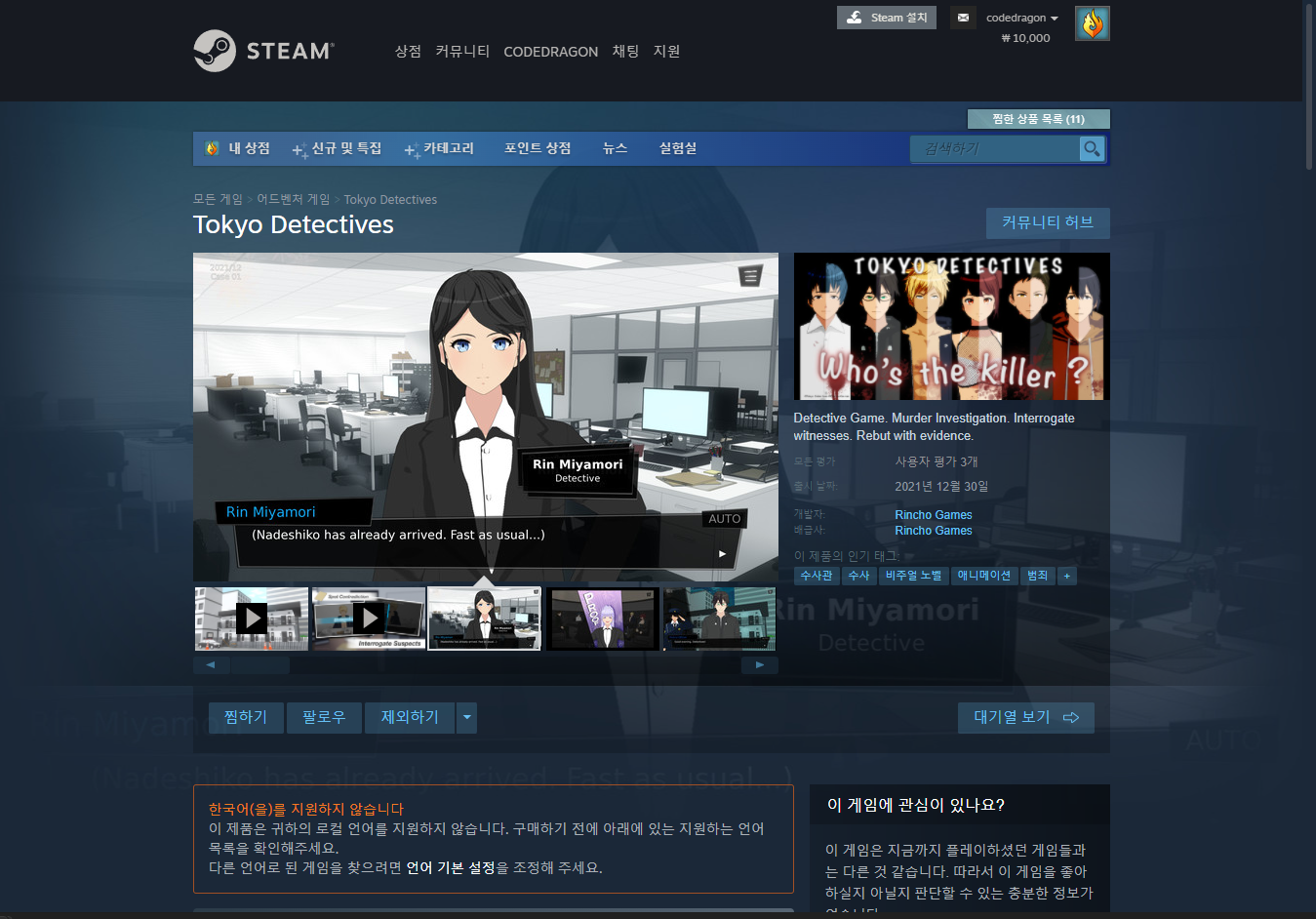Expand the 제외하기 dropdown arrow
The width and height of the screenshot is (1316, 919).
pos(466,717)
